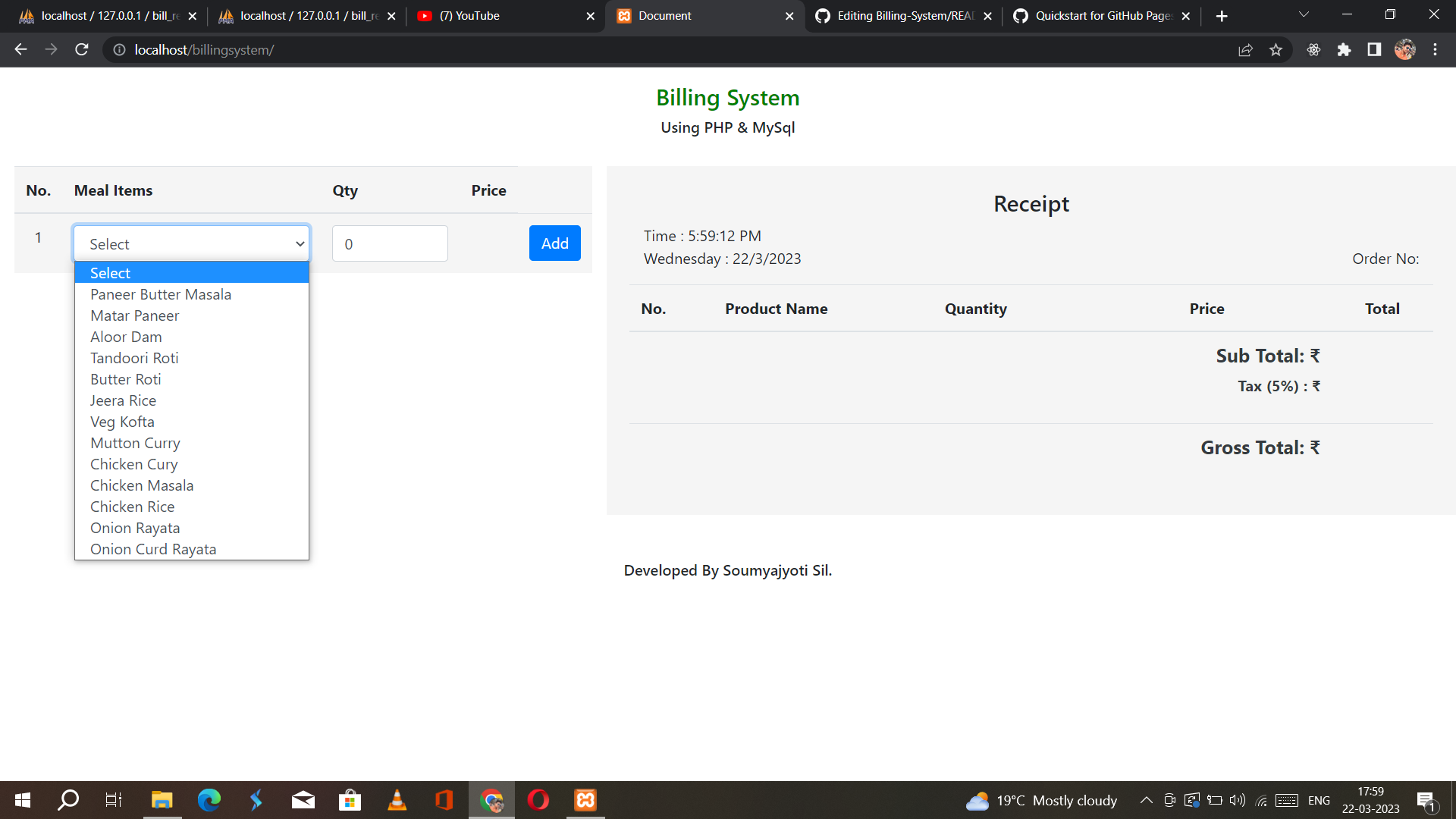Choose Paneer Butter Masala option

(x=160, y=294)
